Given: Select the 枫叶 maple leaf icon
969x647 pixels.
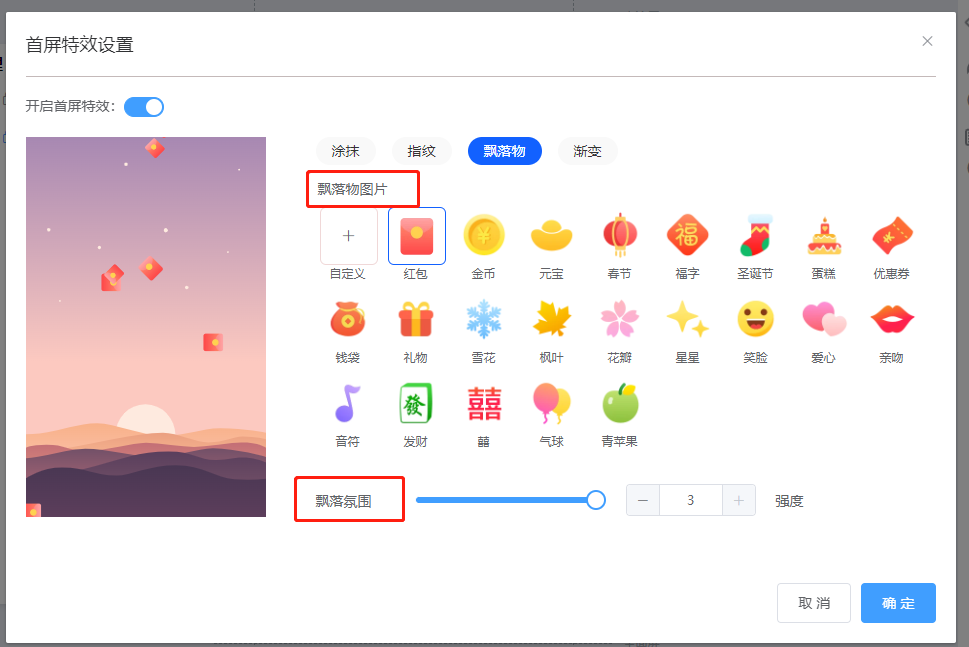Looking at the screenshot, I should tap(551, 319).
